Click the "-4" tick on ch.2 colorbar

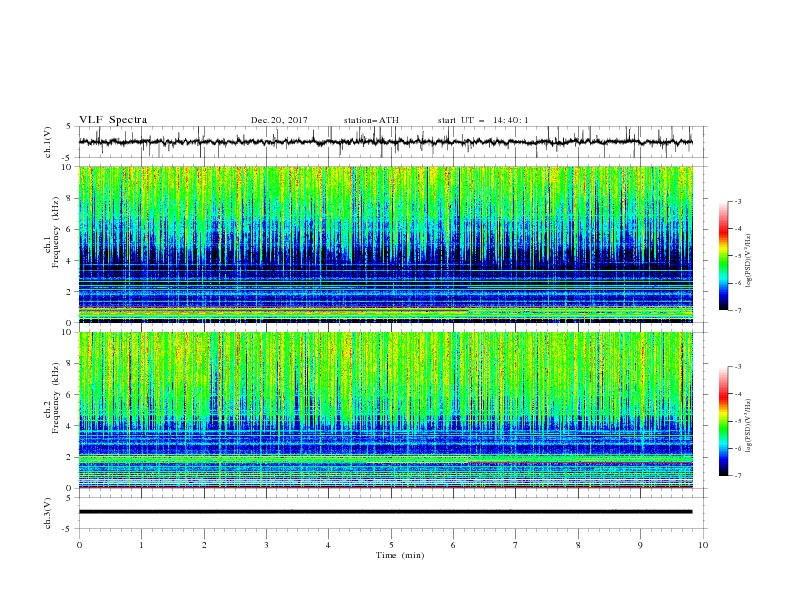click(737, 394)
